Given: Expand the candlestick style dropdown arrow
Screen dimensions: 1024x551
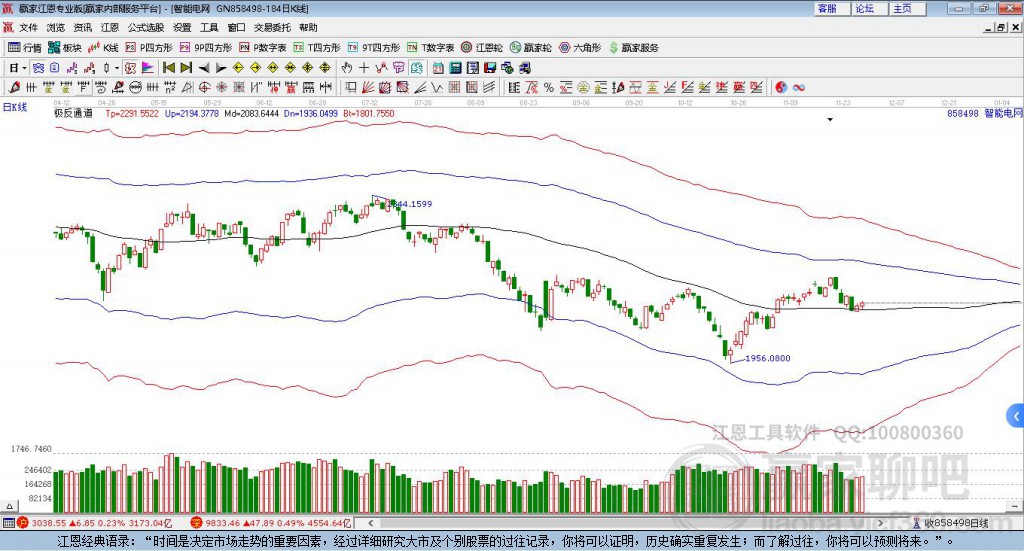Looking at the screenshot, I should pos(117,68).
